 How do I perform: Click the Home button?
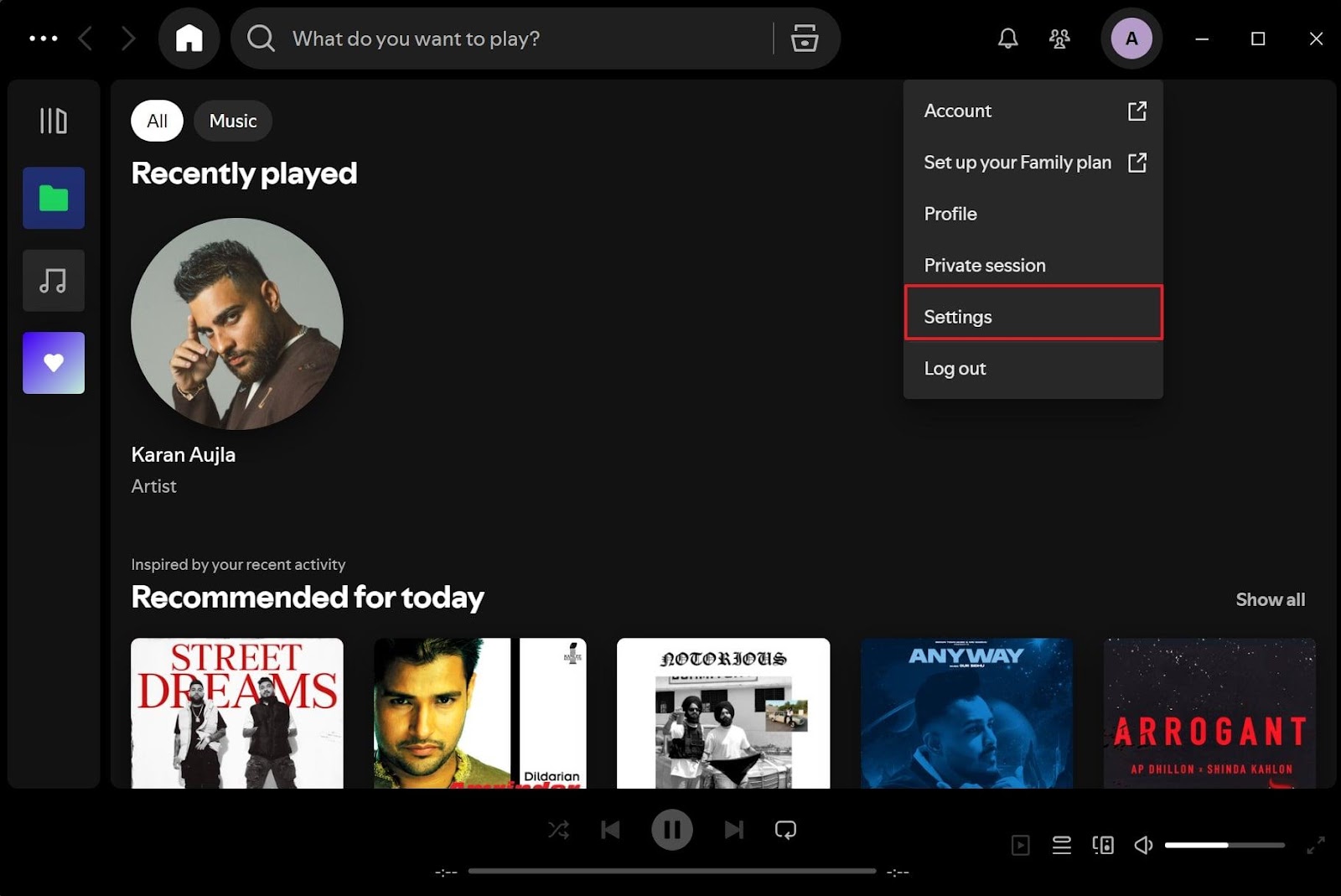point(189,39)
